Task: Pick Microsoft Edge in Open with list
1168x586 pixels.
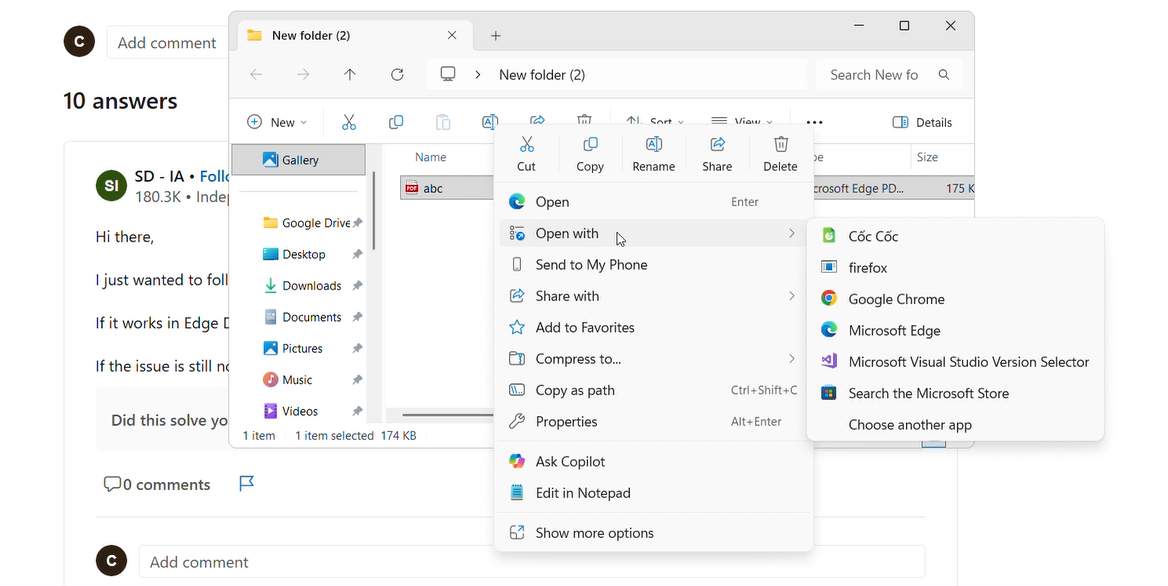Action: click(956, 330)
